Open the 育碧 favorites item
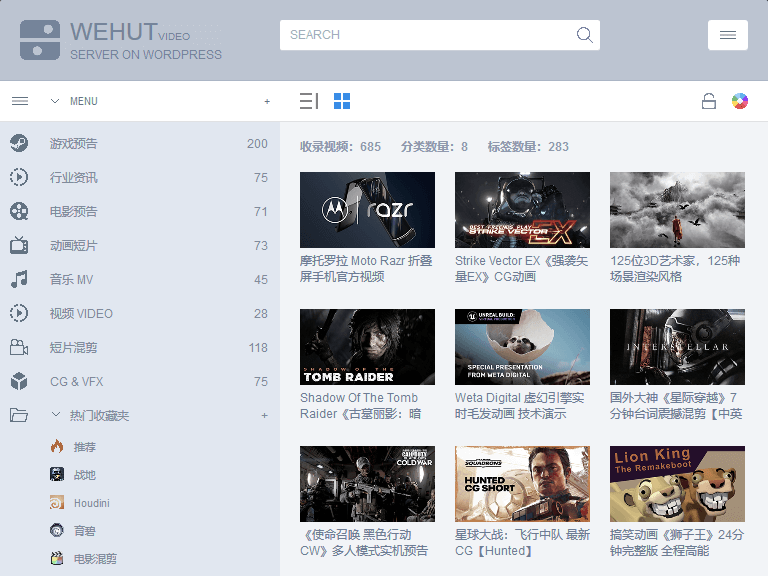Viewport: 768px width, 576px height. click(85, 531)
